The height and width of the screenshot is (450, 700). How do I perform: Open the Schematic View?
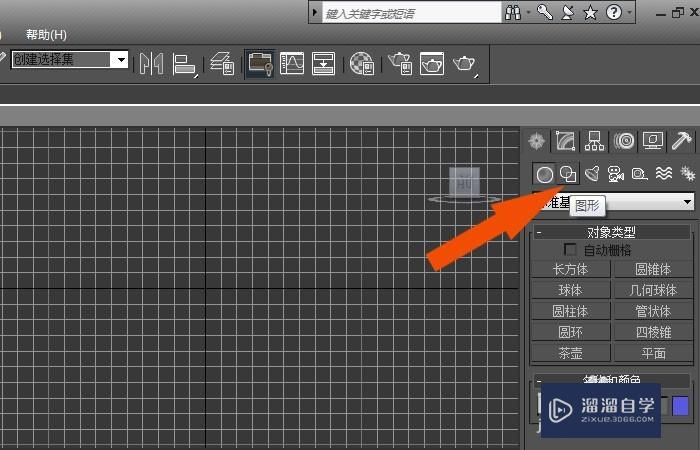(x=324, y=63)
